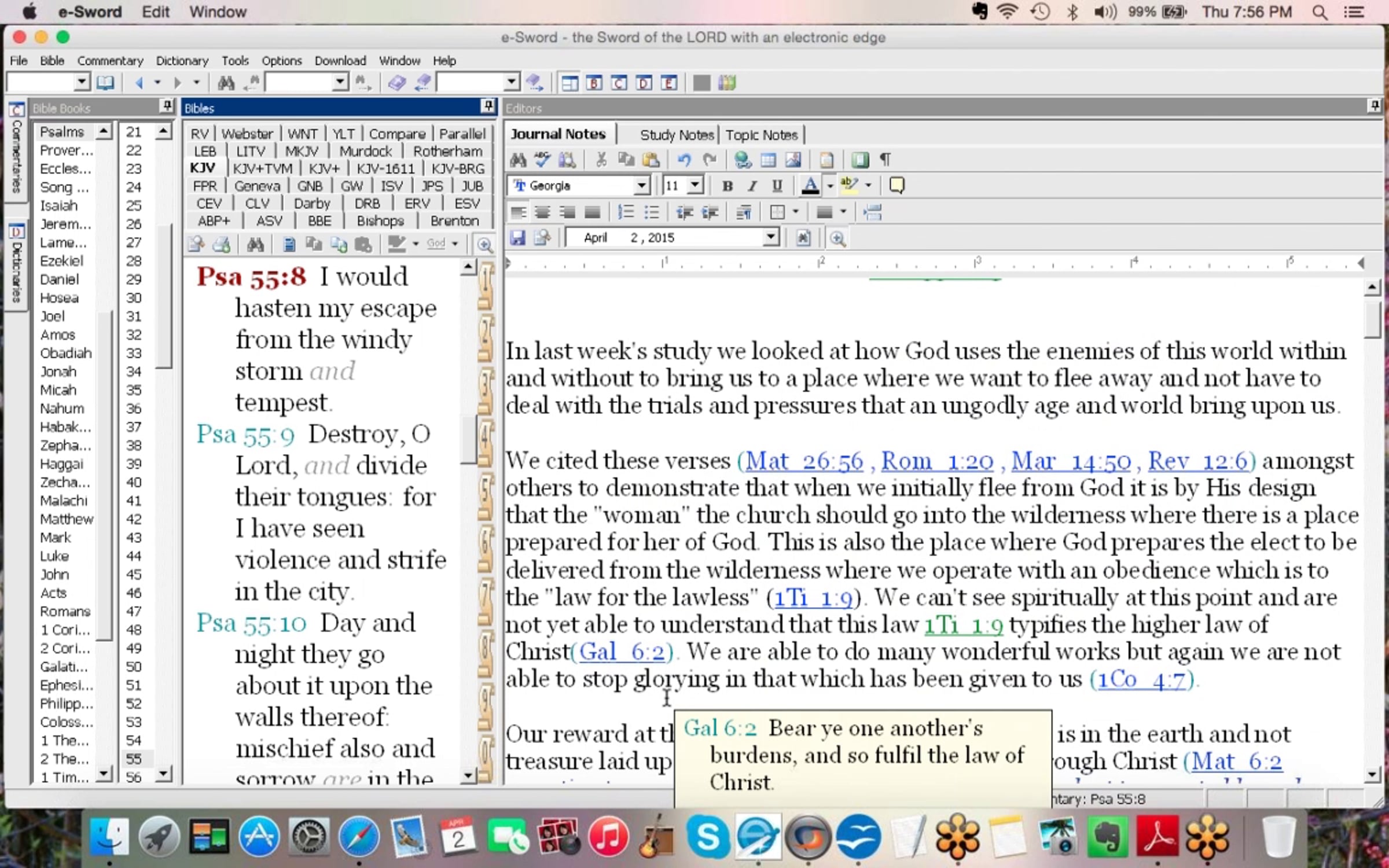This screenshot has height=868, width=1389.
Task: Toggle italic formatting
Action: point(752,186)
